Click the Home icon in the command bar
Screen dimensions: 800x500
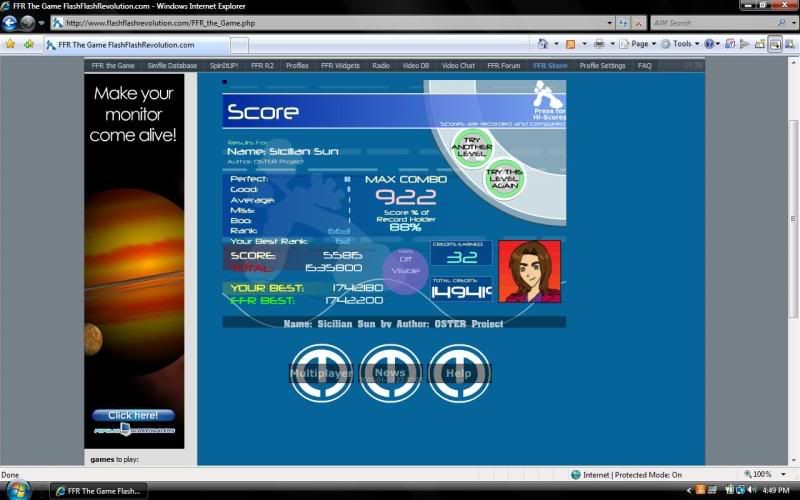543,44
